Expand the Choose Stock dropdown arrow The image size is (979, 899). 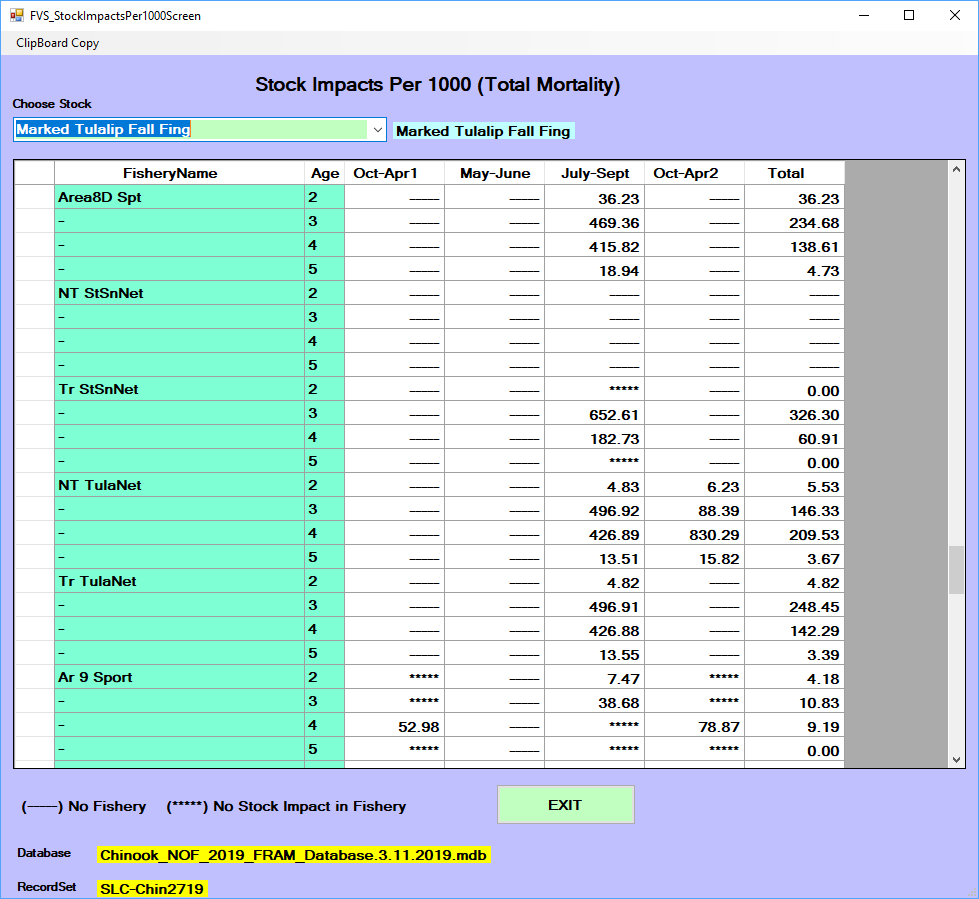click(x=378, y=130)
